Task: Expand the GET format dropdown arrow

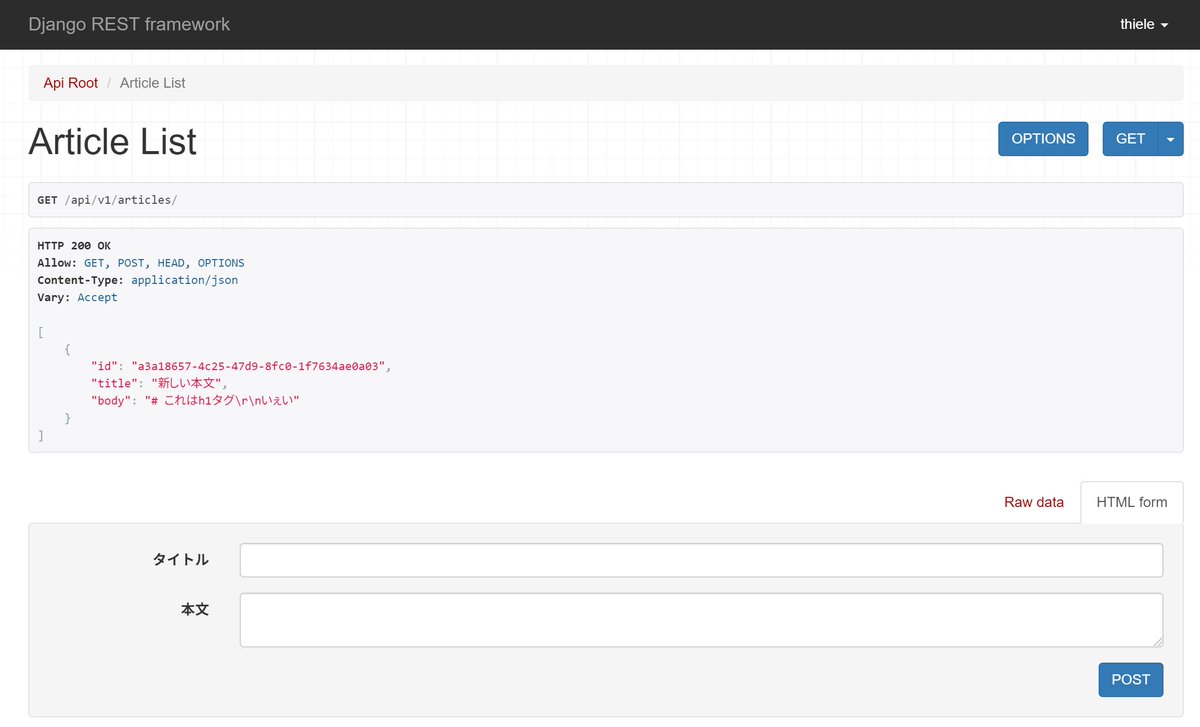Action: (x=1171, y=139)
